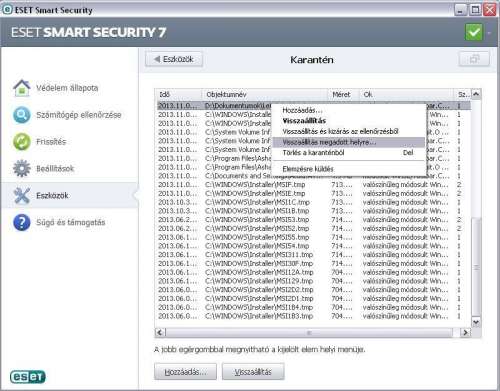Open Beállítások sidebar label
This screenshot has width=500, height=391.
[55, 168]
